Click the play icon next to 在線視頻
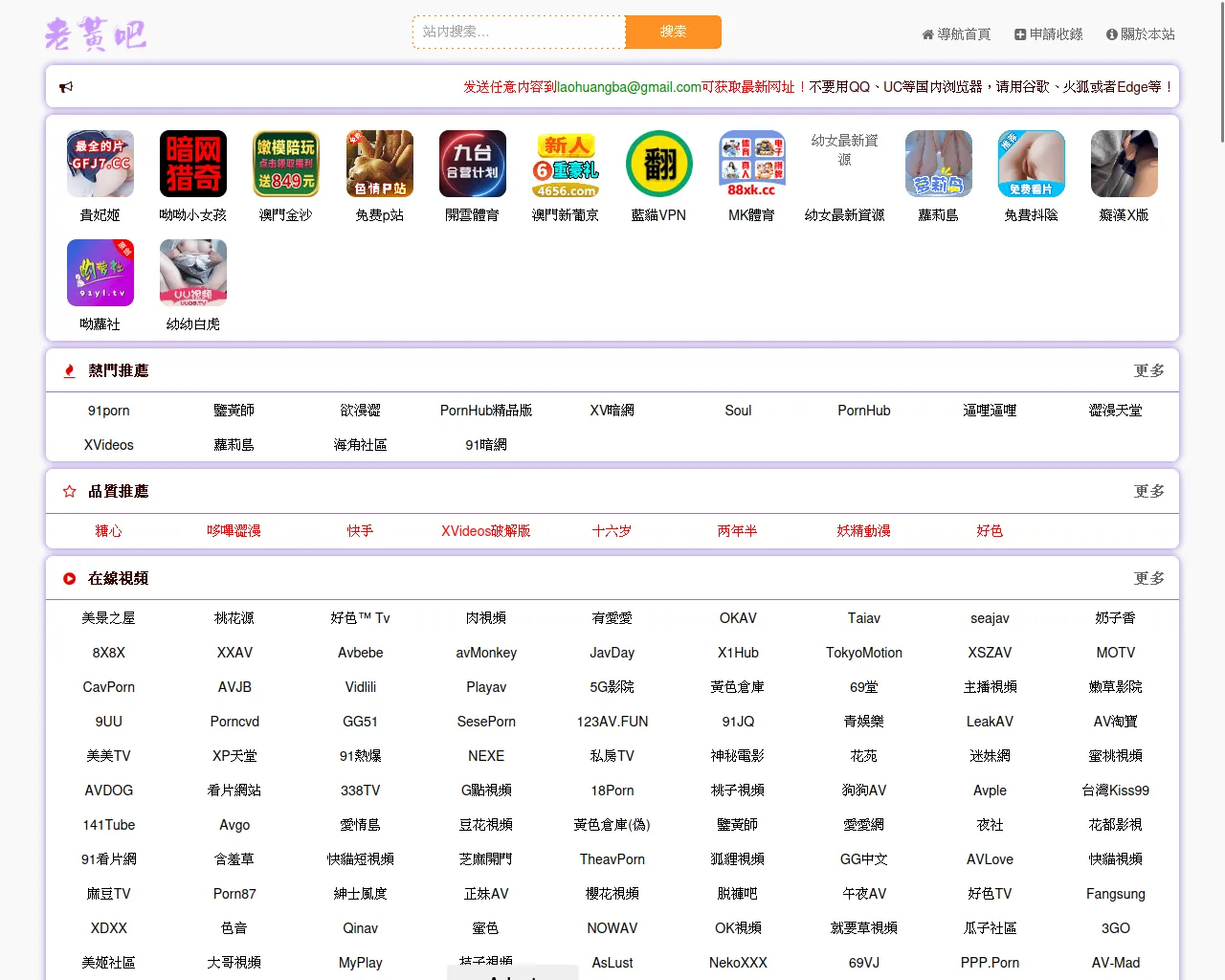 point(69,579)
